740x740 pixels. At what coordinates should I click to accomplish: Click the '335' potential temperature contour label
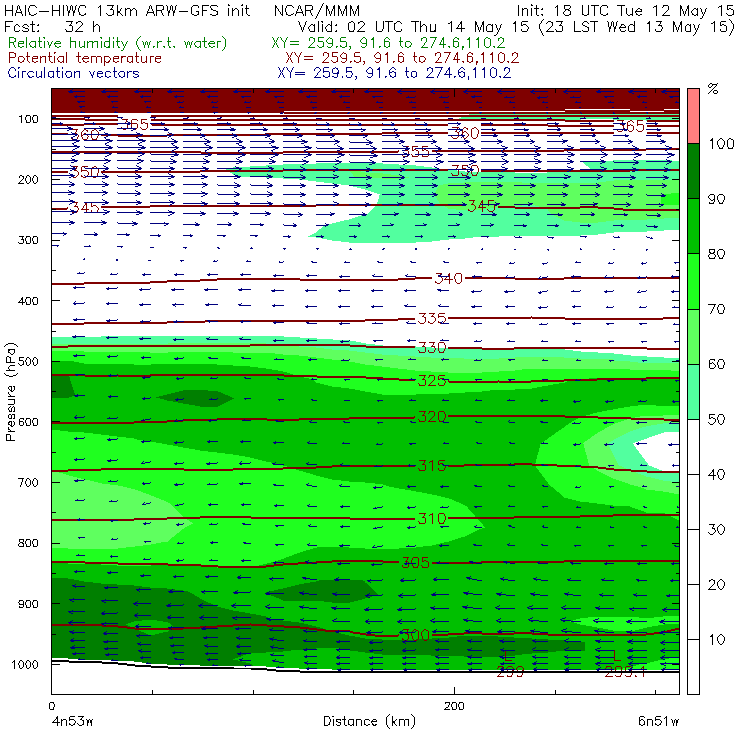pyautogui.click(x=432, y=319)
